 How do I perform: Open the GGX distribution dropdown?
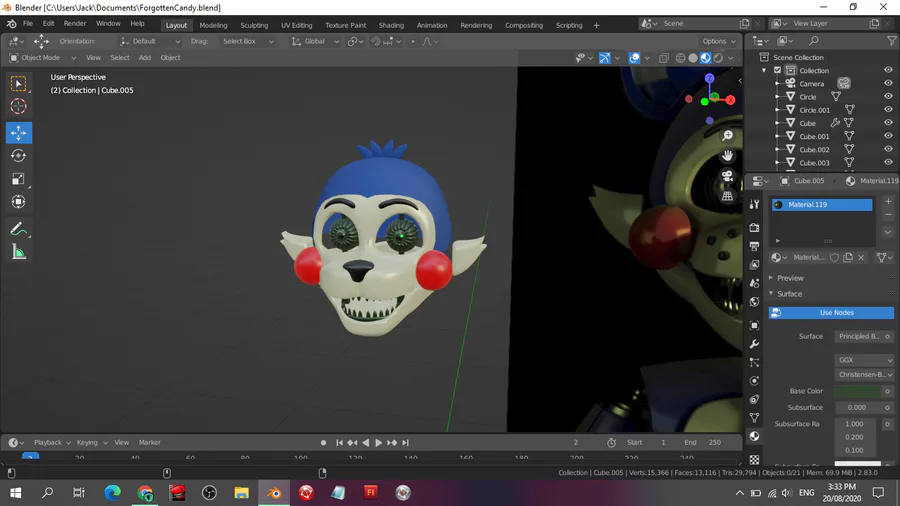864,360
